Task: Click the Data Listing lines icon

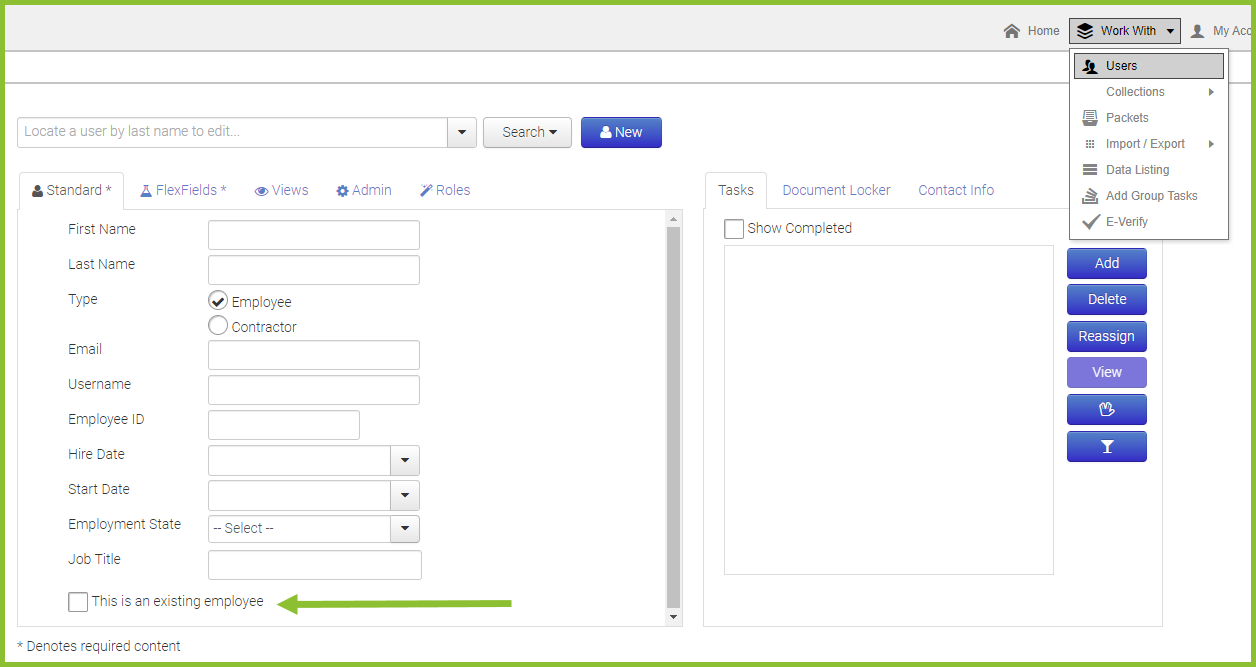Action: tap(1090, 170)
